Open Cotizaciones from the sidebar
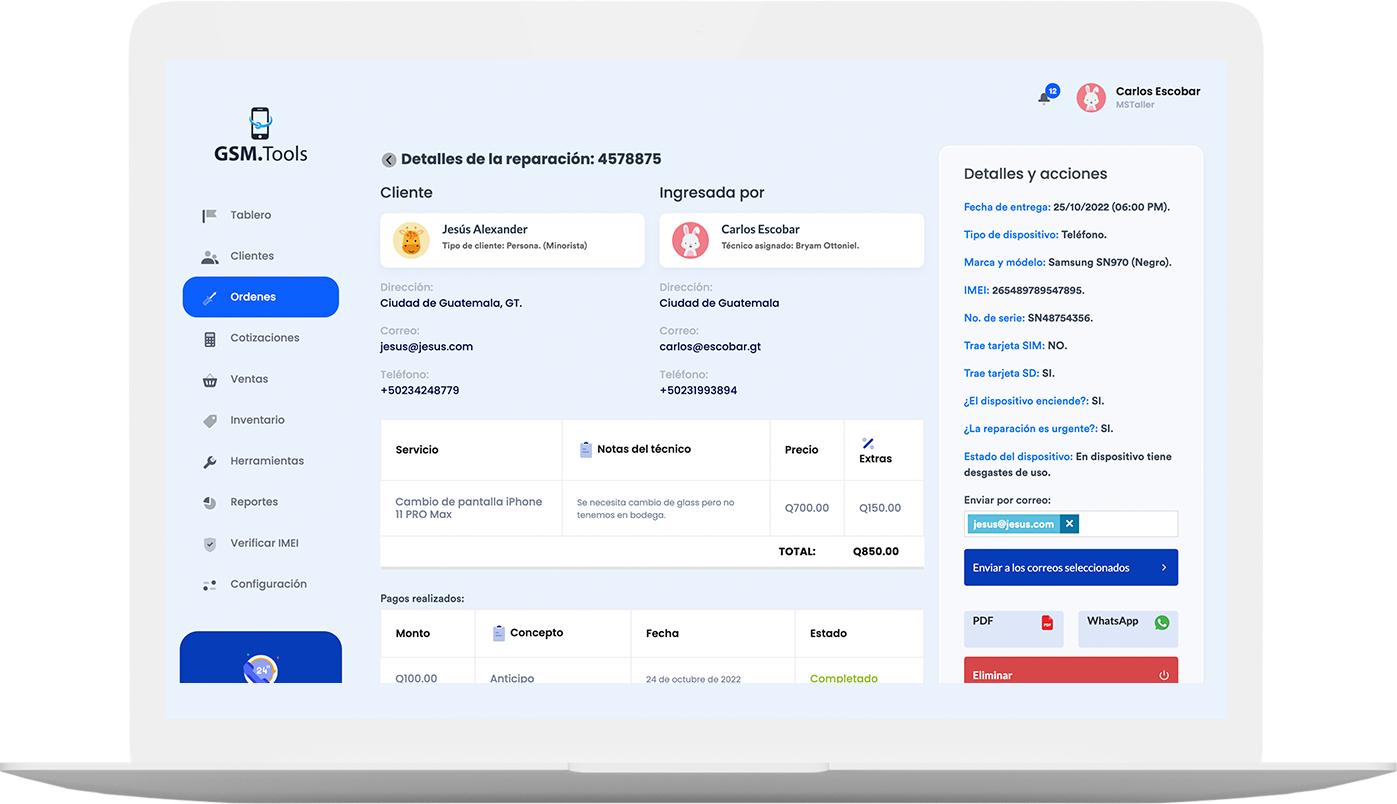The image size is (1397, 804). [x=264, y=338]
